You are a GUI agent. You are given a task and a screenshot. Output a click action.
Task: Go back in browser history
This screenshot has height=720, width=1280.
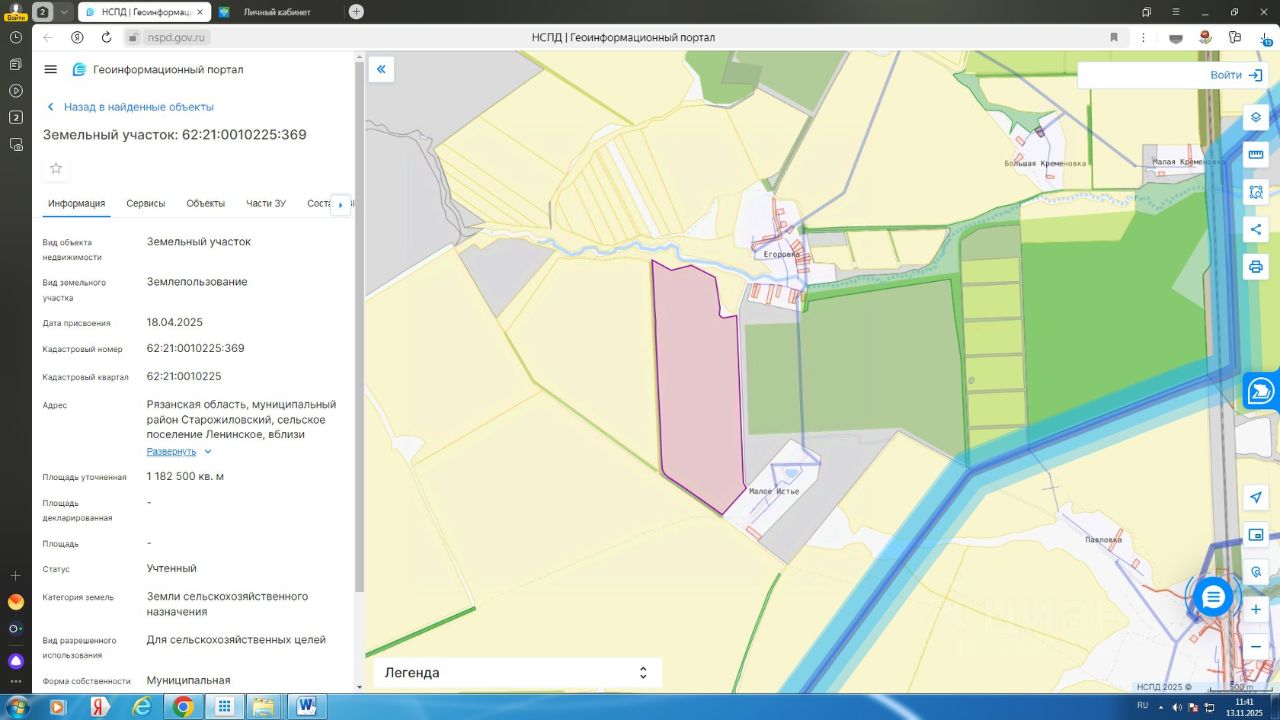pyautogui.click(x=48, y=38)
